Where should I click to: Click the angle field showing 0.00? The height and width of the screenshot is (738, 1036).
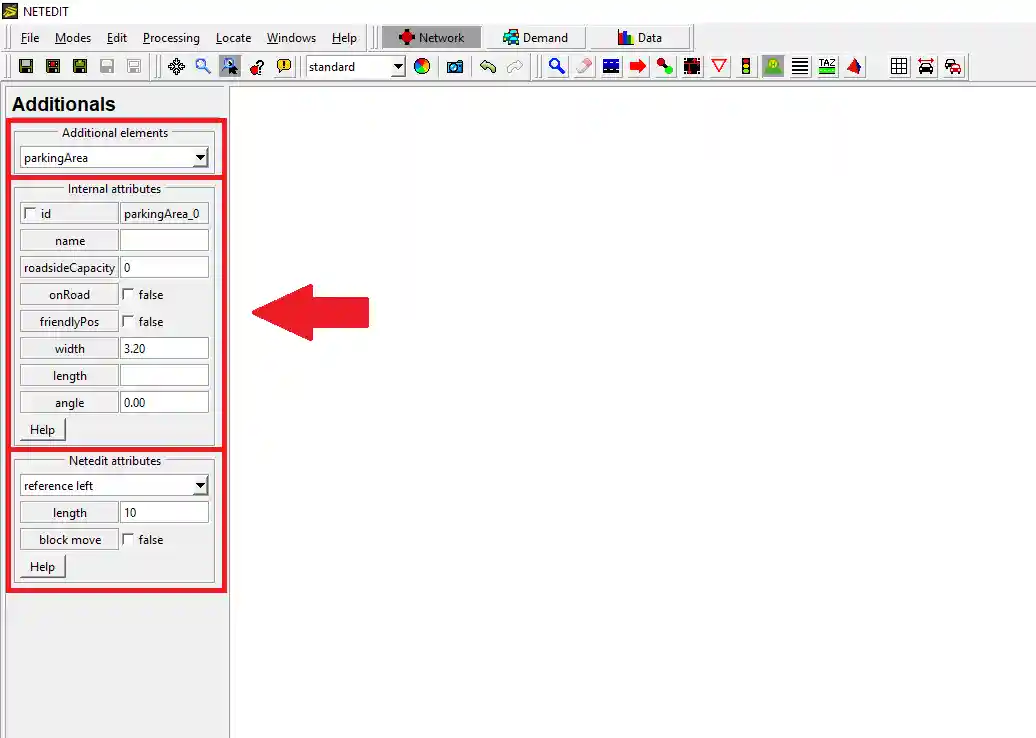click(x=164, y=402)
